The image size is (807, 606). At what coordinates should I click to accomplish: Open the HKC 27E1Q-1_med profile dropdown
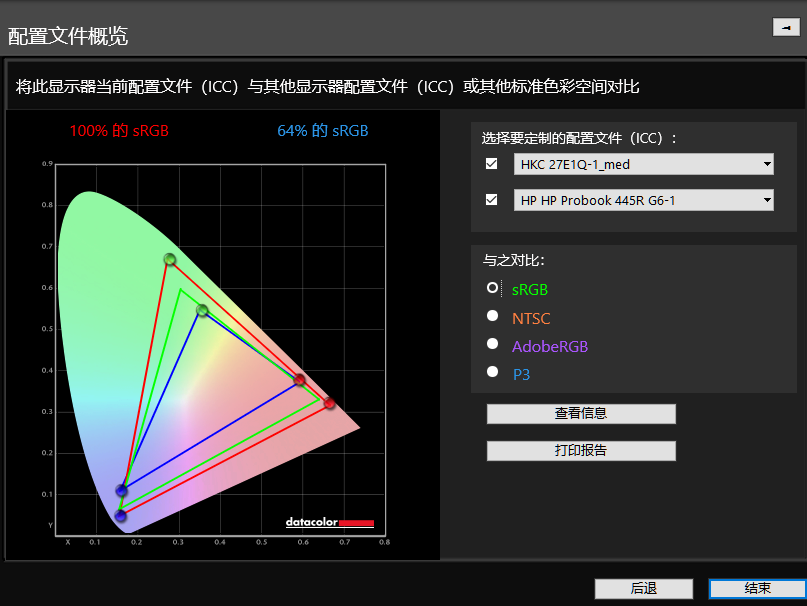tap(643, 164)
